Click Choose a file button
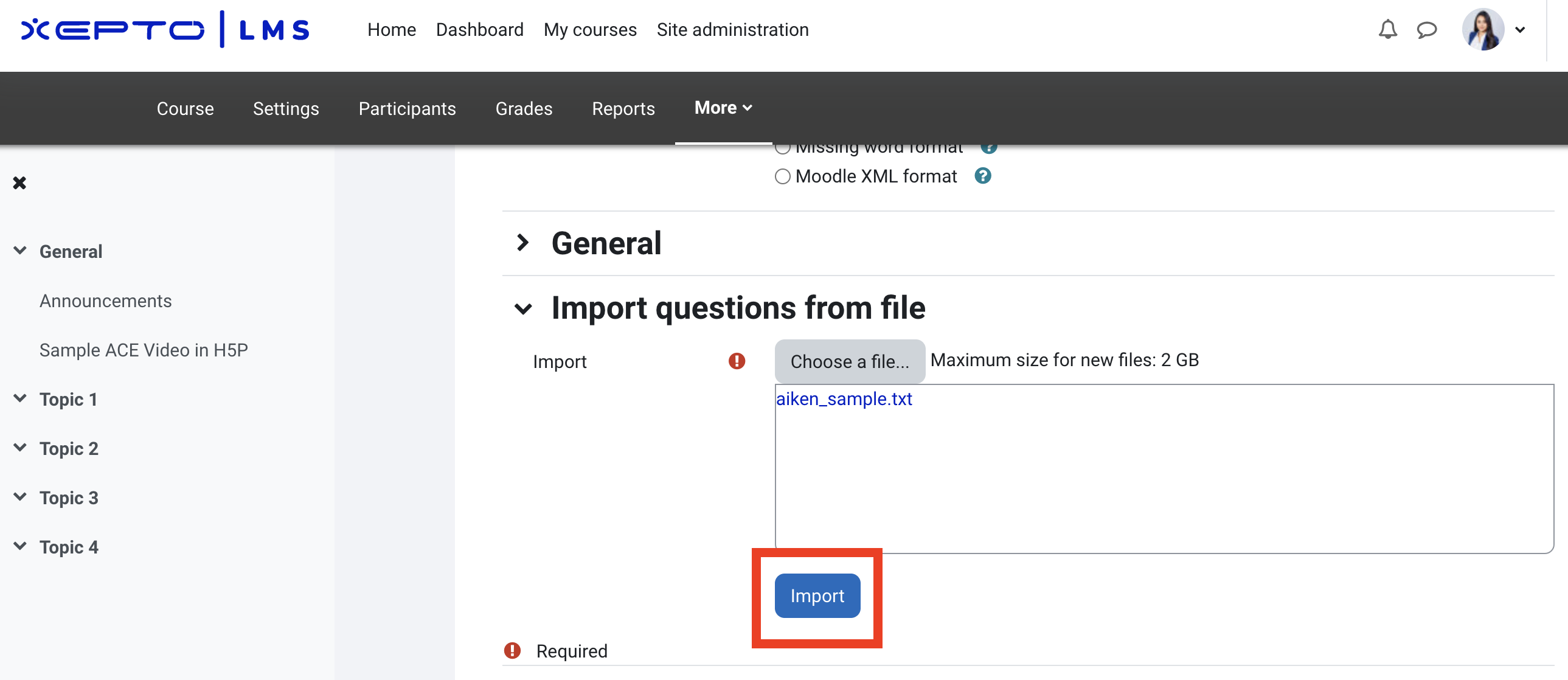 (849, 361)
